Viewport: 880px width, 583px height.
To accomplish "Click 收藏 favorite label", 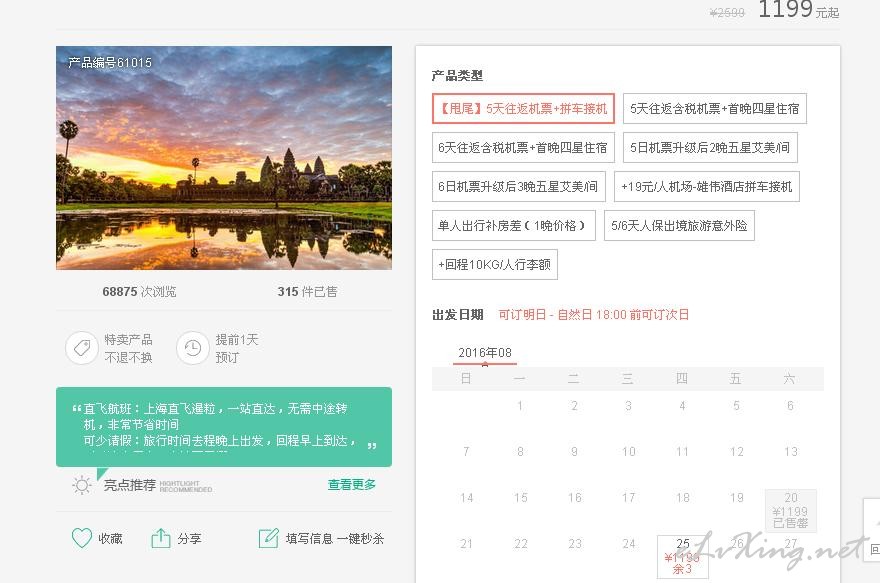I will (110, 539).
